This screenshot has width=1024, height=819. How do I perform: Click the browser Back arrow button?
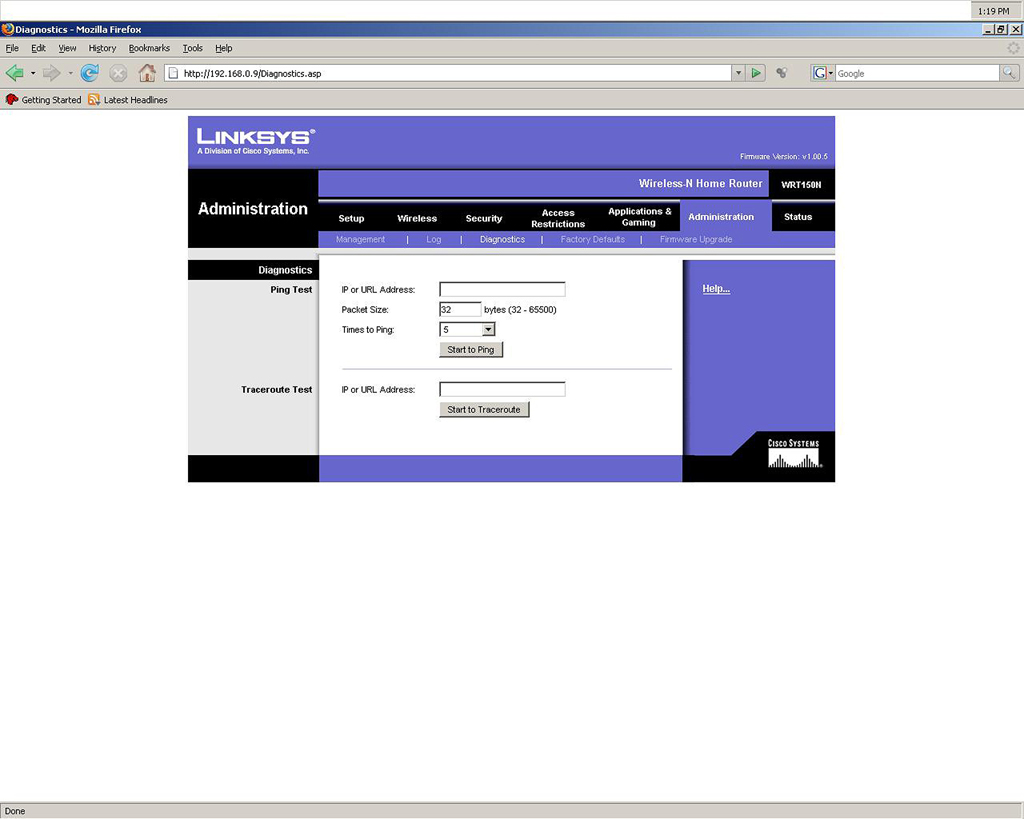tap(14, 73)
